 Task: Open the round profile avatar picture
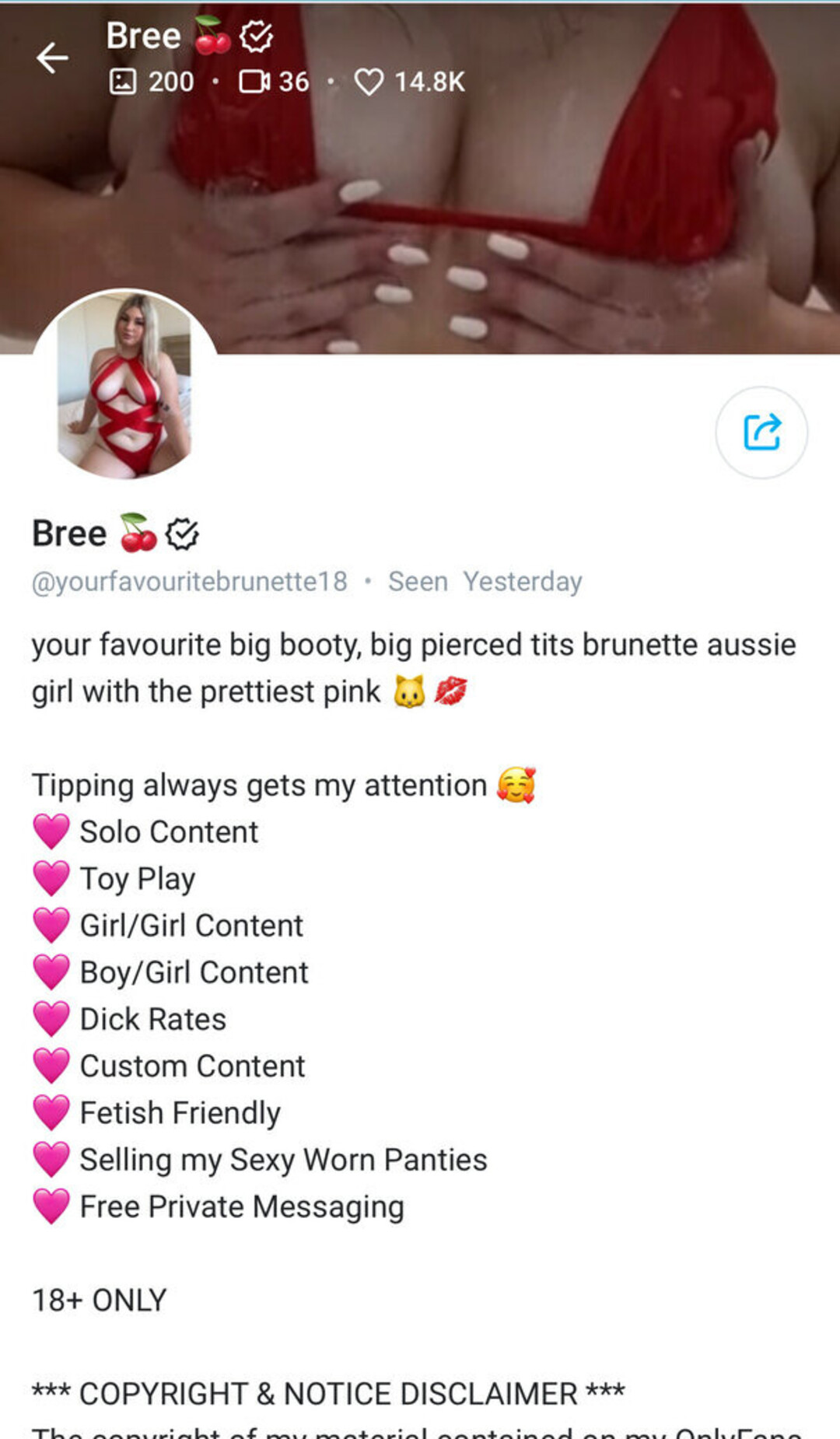click(x=124, y=385)
